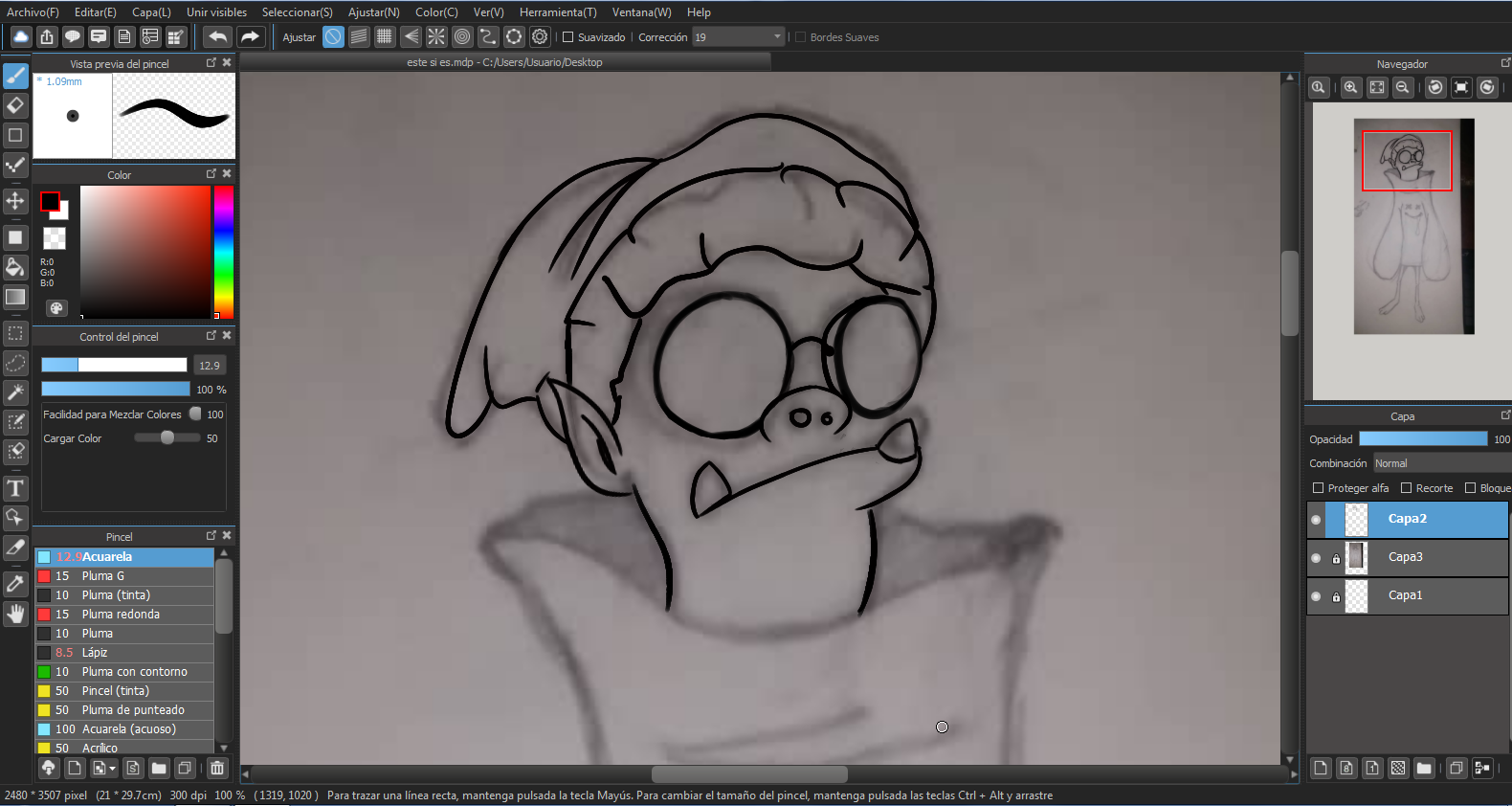Enable the grid snap guide

[385, 36]
